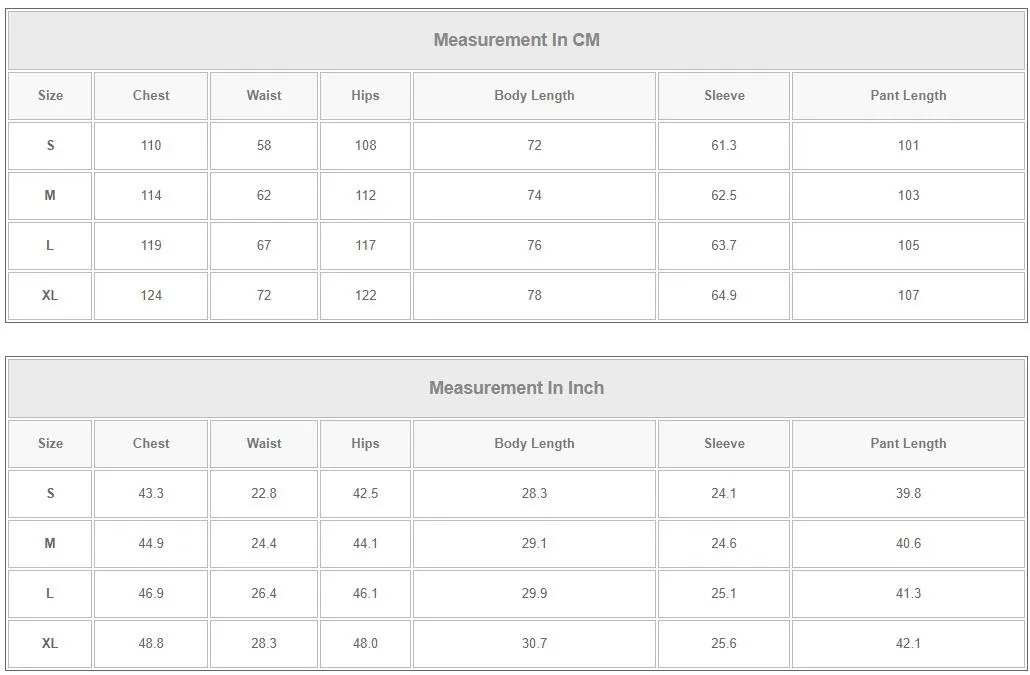The height and width of the screenshot is (675, 1030).
Task: Click Body Length header in Inch table
Action: [x=534, y=444]
